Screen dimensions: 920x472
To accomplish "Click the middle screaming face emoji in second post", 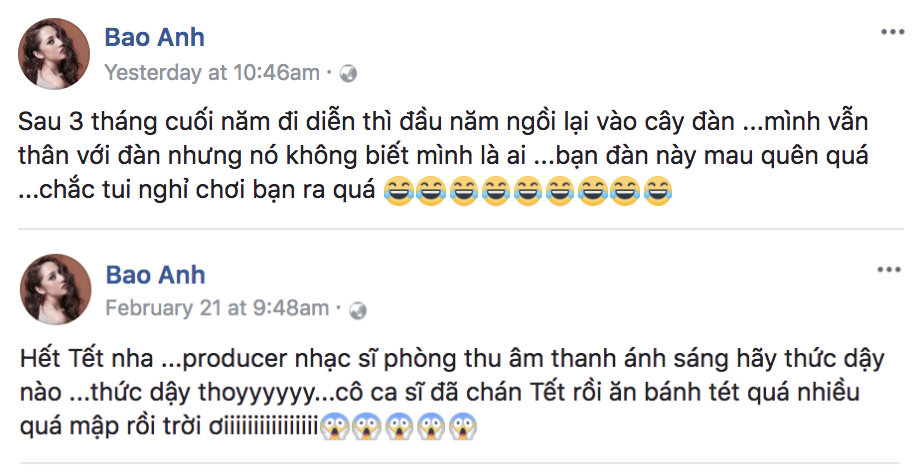I will pos(399,427).
